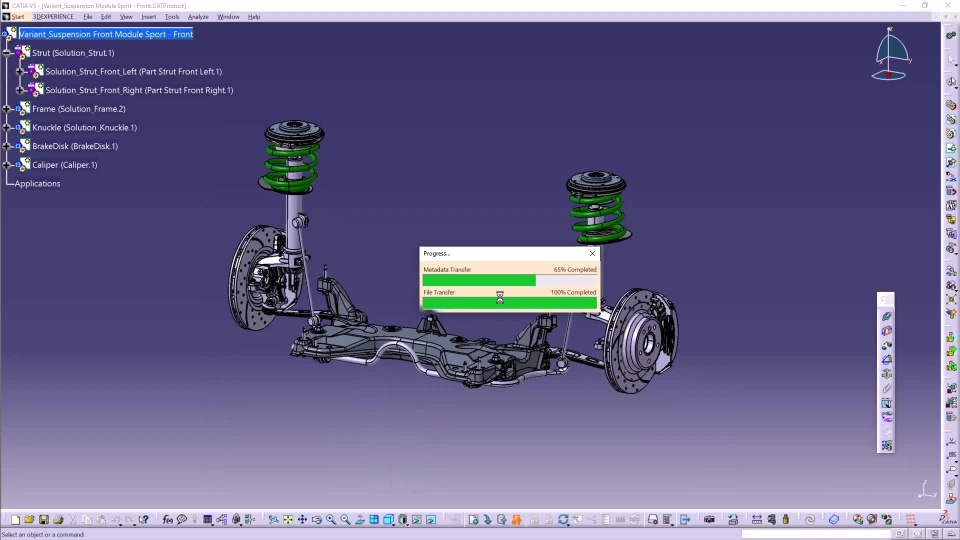Image resolution: width=960 pixels, height=540 pixels.
Task: Click 'Select an object or a command' status
Action: point(43,534)
